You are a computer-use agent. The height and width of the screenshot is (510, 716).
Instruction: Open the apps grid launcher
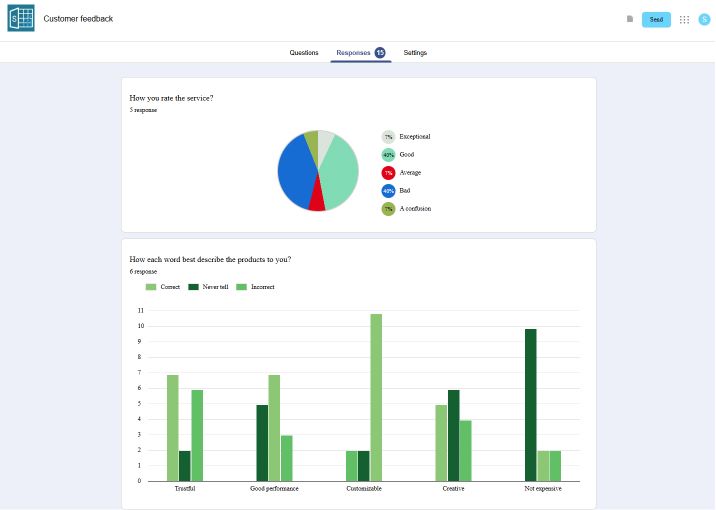click(684, 19)
